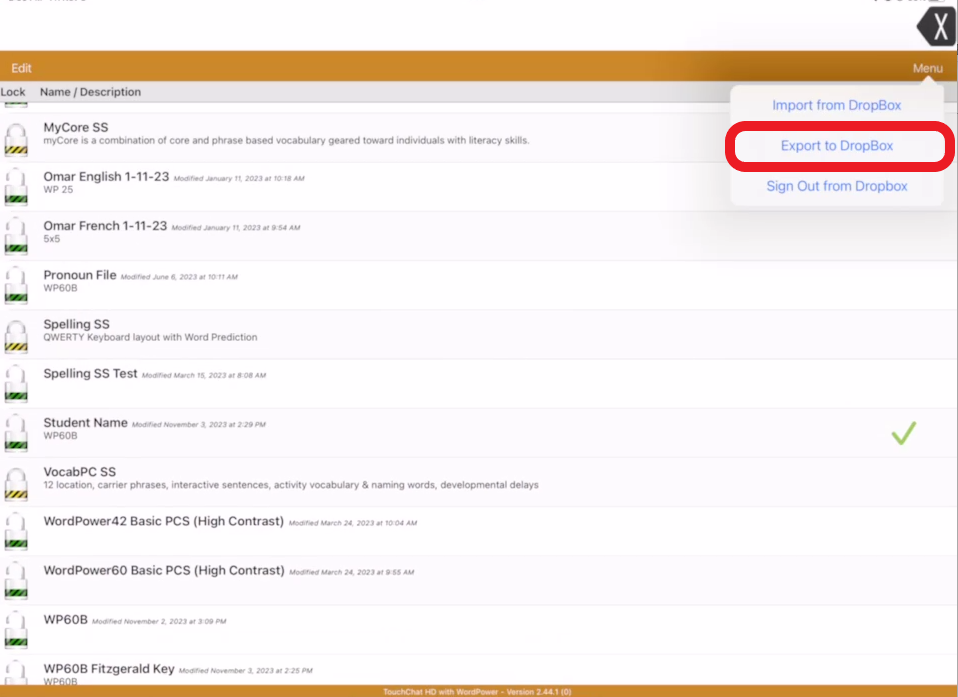Click the VocabPC SS description line

[x=291, y=485]
